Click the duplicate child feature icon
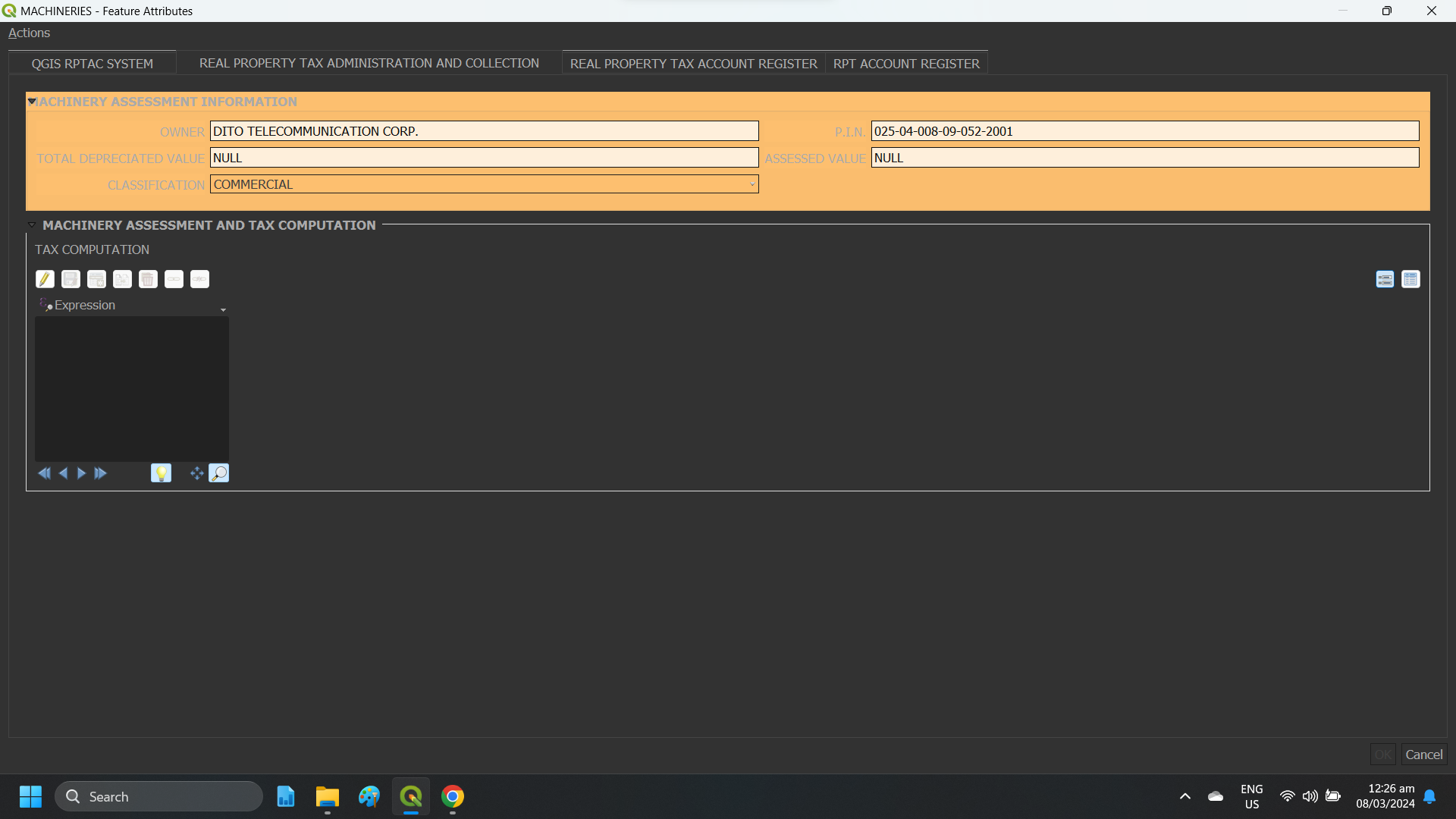 tap(122, 279)
